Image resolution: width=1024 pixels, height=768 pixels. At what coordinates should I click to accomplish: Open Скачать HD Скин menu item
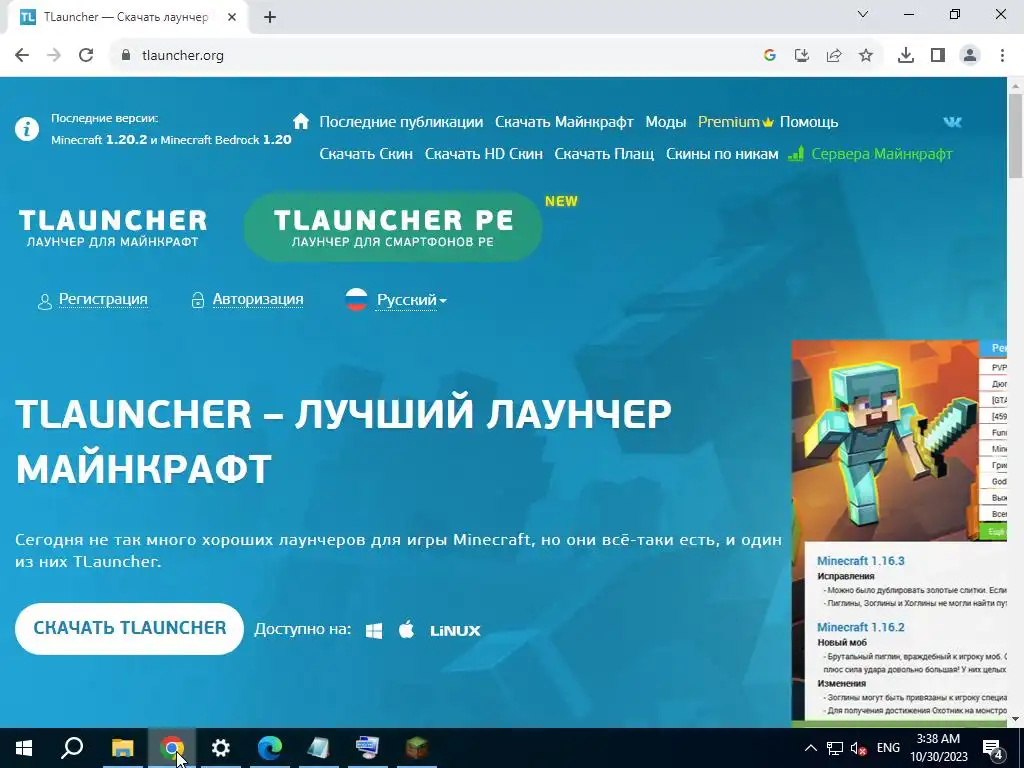coord(483,154)
